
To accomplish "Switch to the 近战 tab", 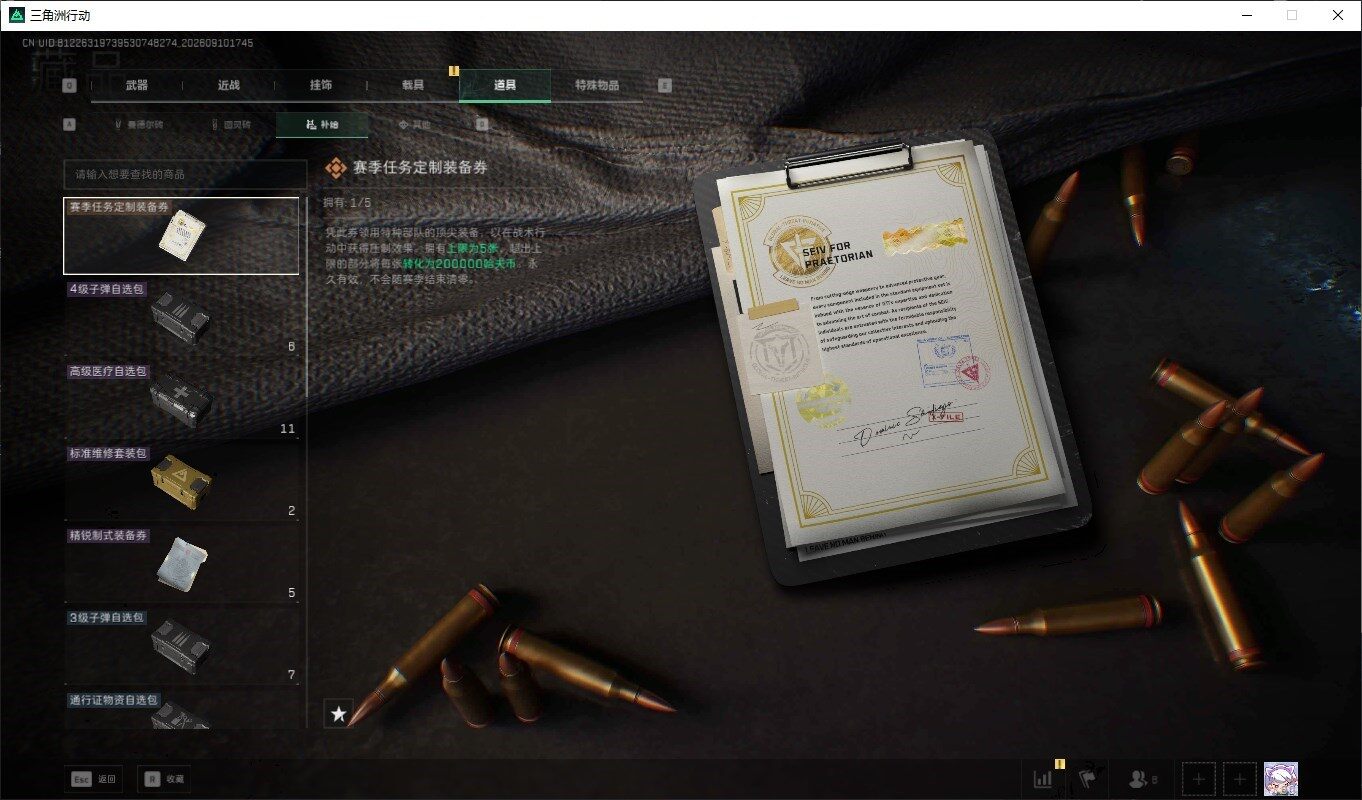I will (x=229, y=85).
